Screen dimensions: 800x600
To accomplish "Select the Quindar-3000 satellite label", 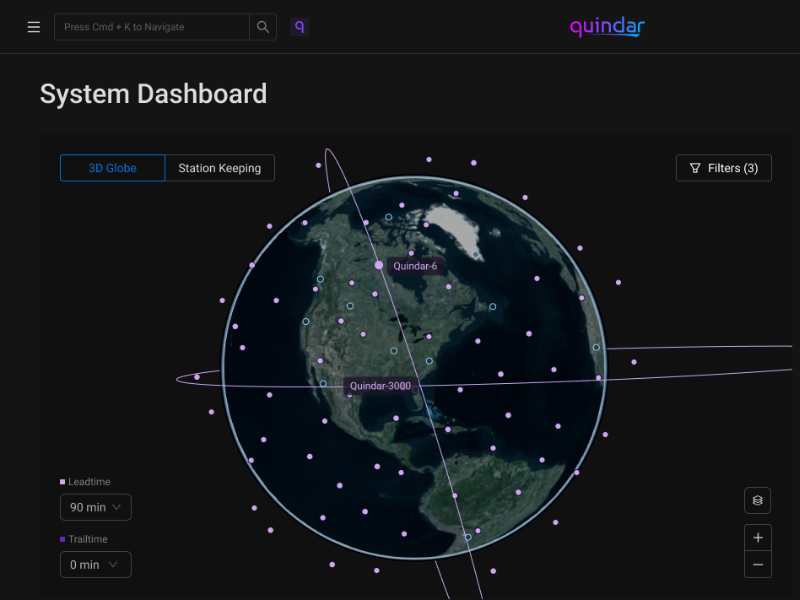I will [380, 386].
